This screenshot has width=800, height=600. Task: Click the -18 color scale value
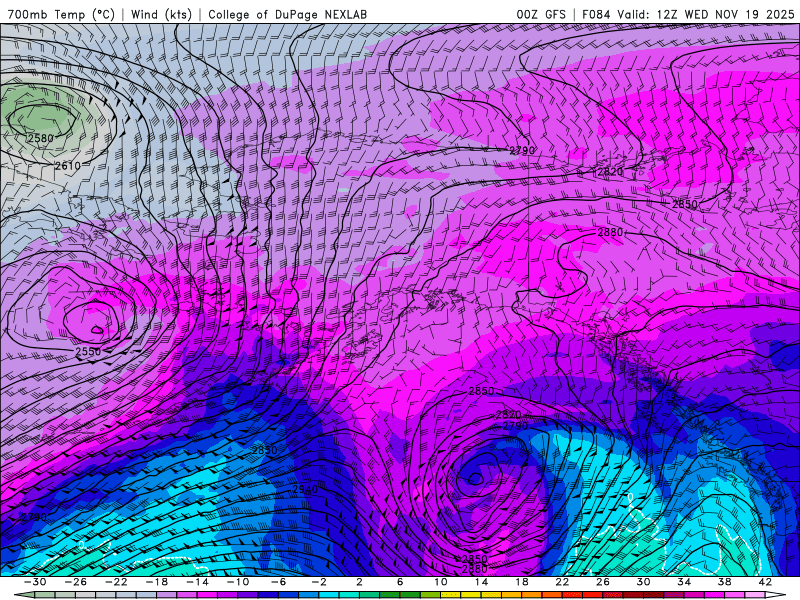coord(157,582)
